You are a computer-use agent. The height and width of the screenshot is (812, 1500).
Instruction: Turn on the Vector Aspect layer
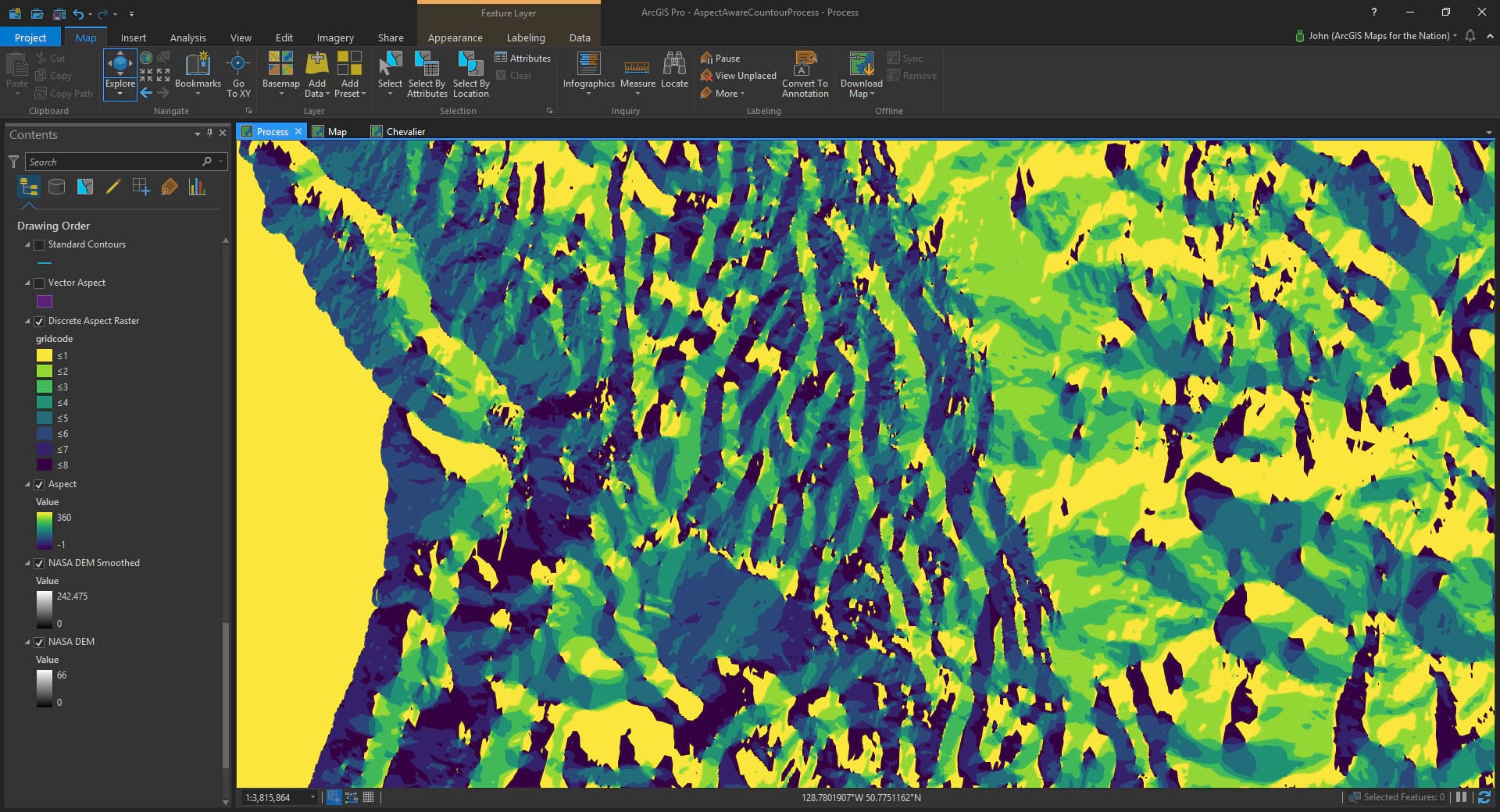click(39, 283)
